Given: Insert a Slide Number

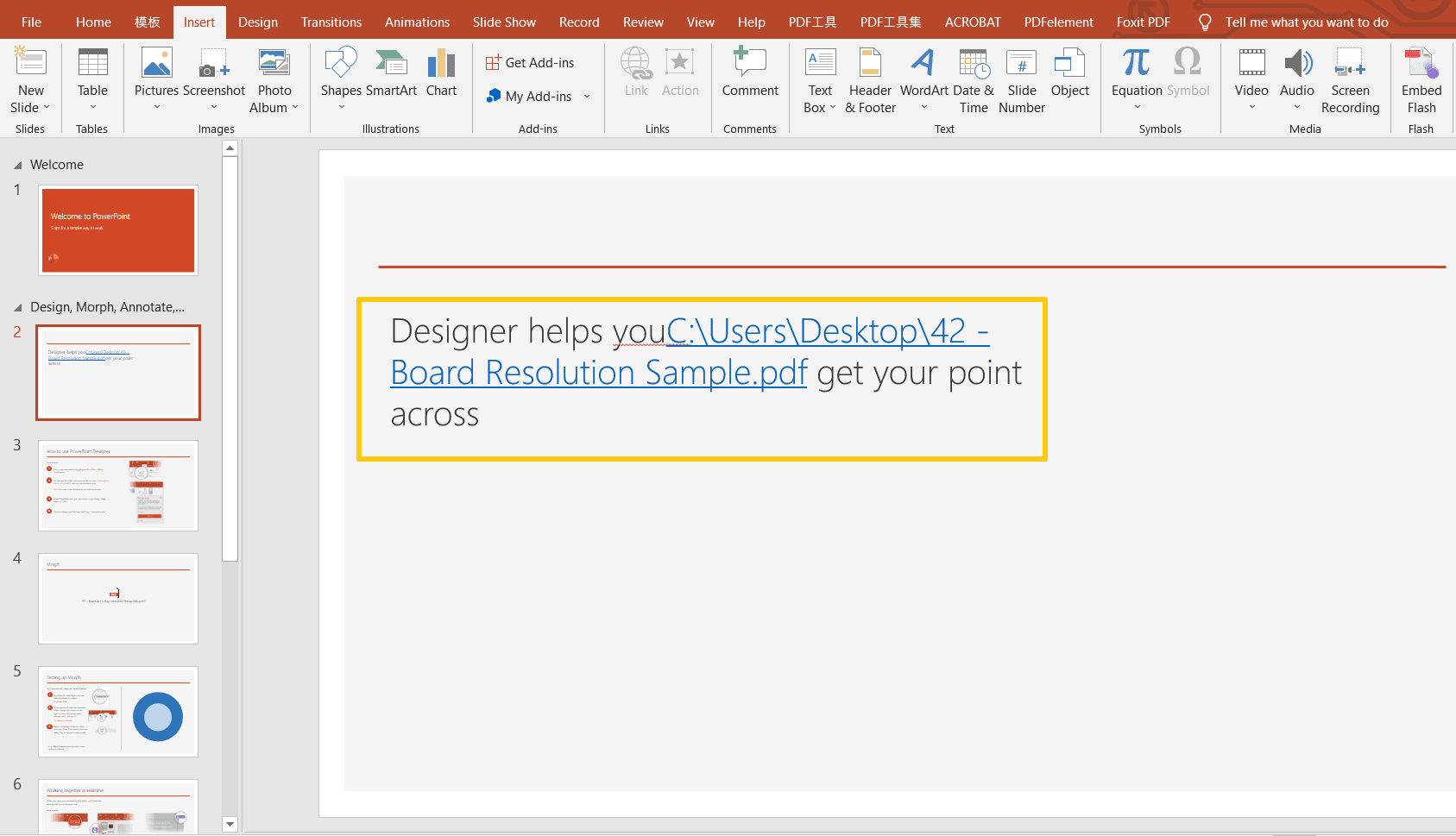Looking at the screenshot, I should [x=1021, y=81].
